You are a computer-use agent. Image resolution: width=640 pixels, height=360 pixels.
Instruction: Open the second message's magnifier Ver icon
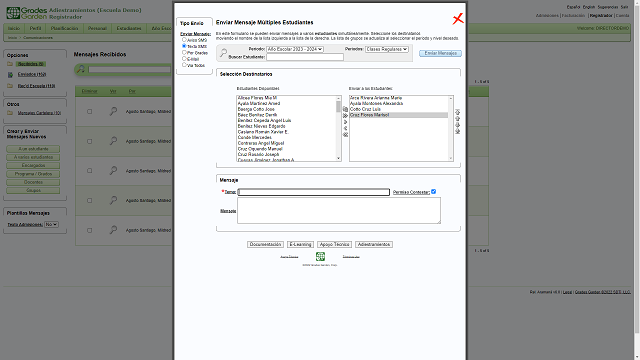tap(113, 141)
